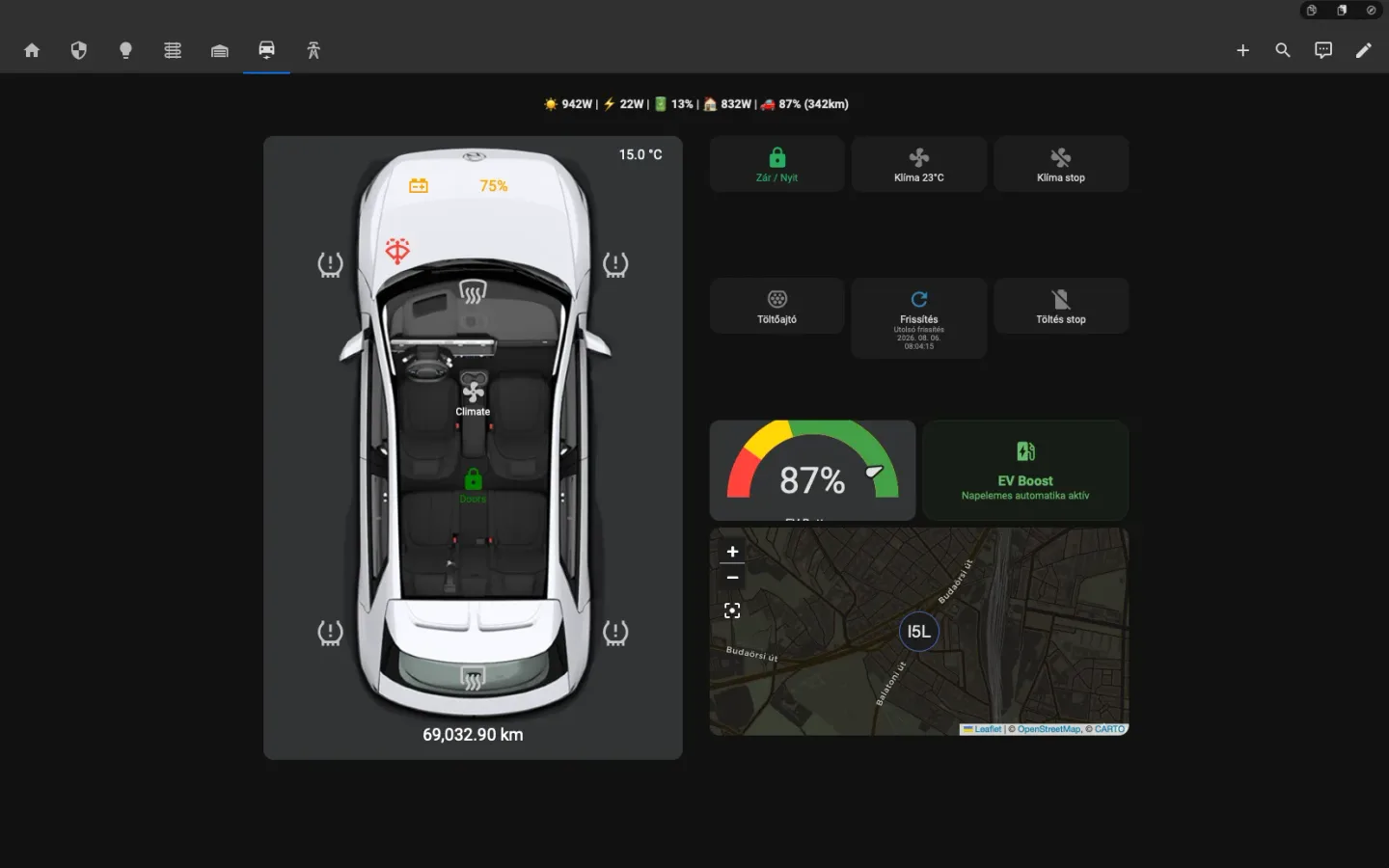The height and width of the screenshot is (868, 1389).
Task: Zoom out on the map
Action: [732, 577]
